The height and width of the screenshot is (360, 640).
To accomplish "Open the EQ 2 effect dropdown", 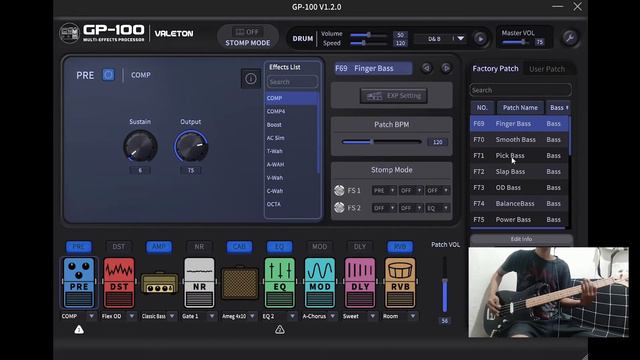I will pos(292,316).
